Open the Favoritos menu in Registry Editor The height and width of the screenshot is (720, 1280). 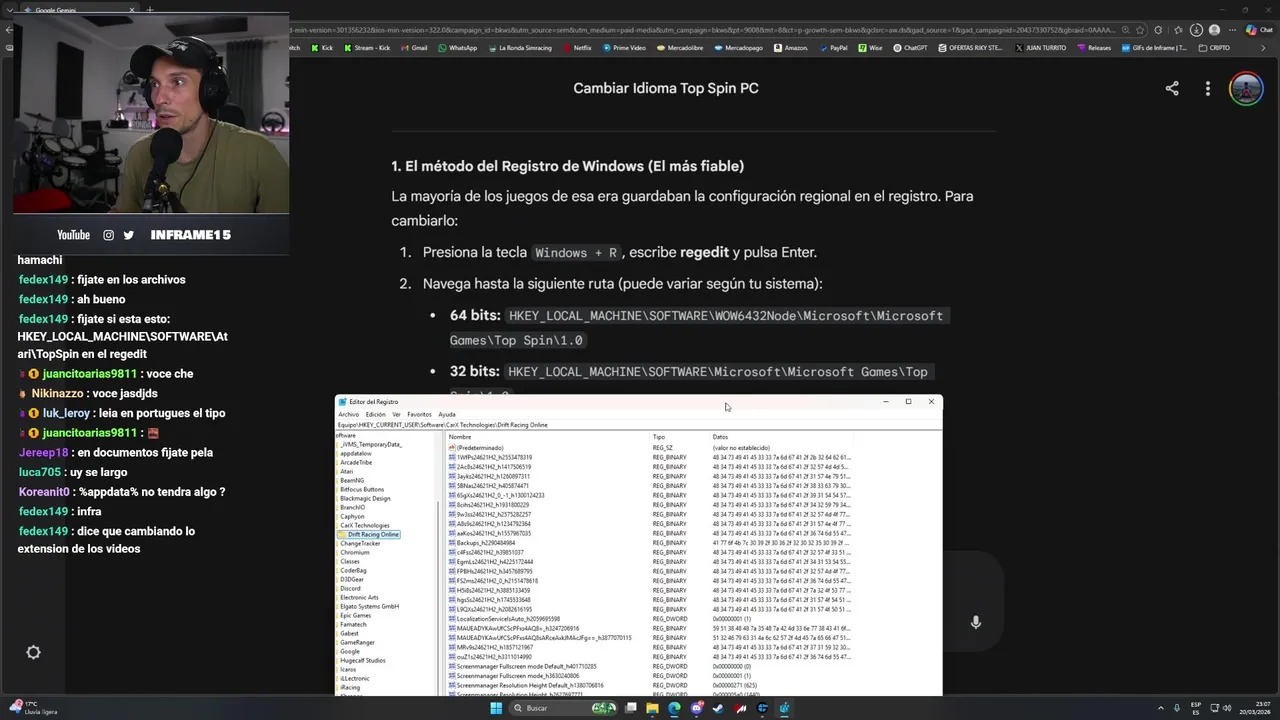[419, 414]
